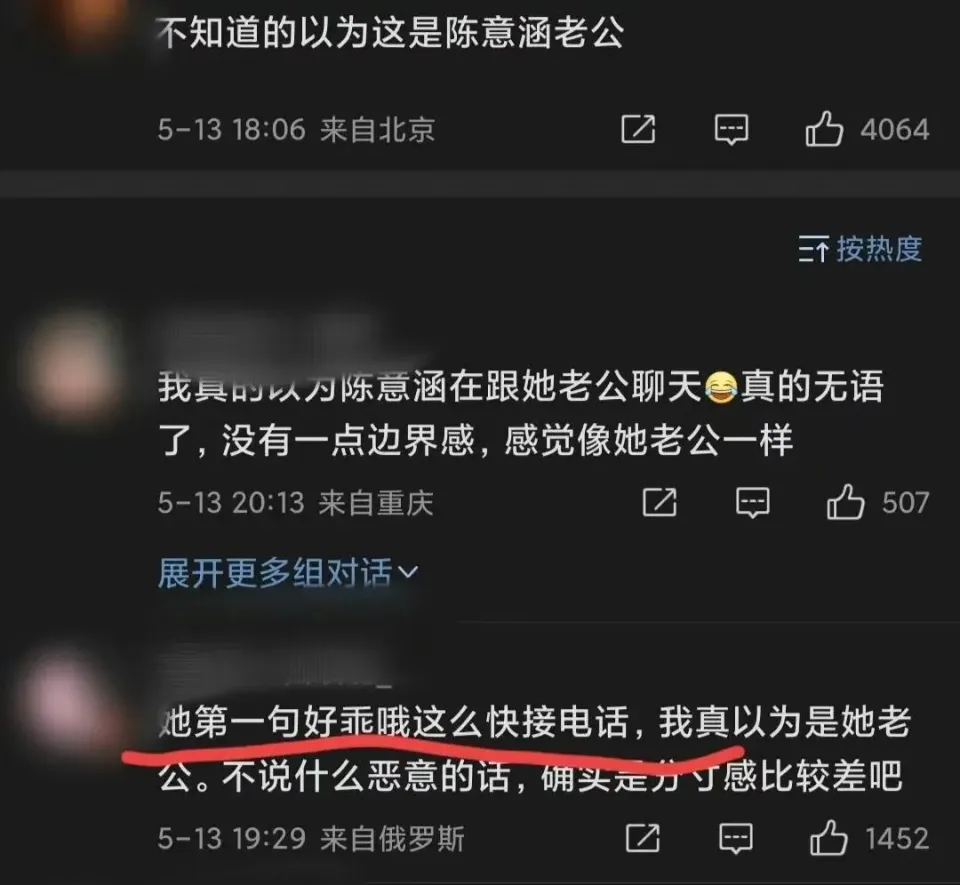The height and width of the screenshot is (885, 960).
Task: Share the 19:29 comment from 俄罗斯
Action: click(x=642, y=838)
